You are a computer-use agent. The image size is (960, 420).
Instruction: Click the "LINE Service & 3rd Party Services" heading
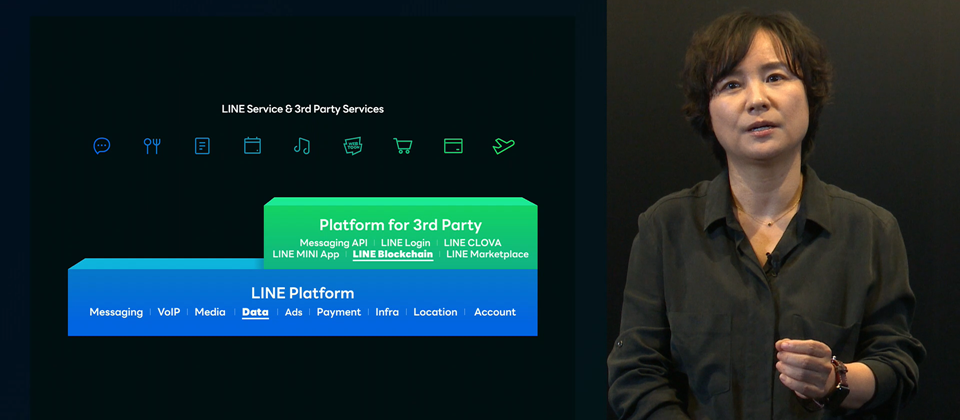[x=302, y=109]
